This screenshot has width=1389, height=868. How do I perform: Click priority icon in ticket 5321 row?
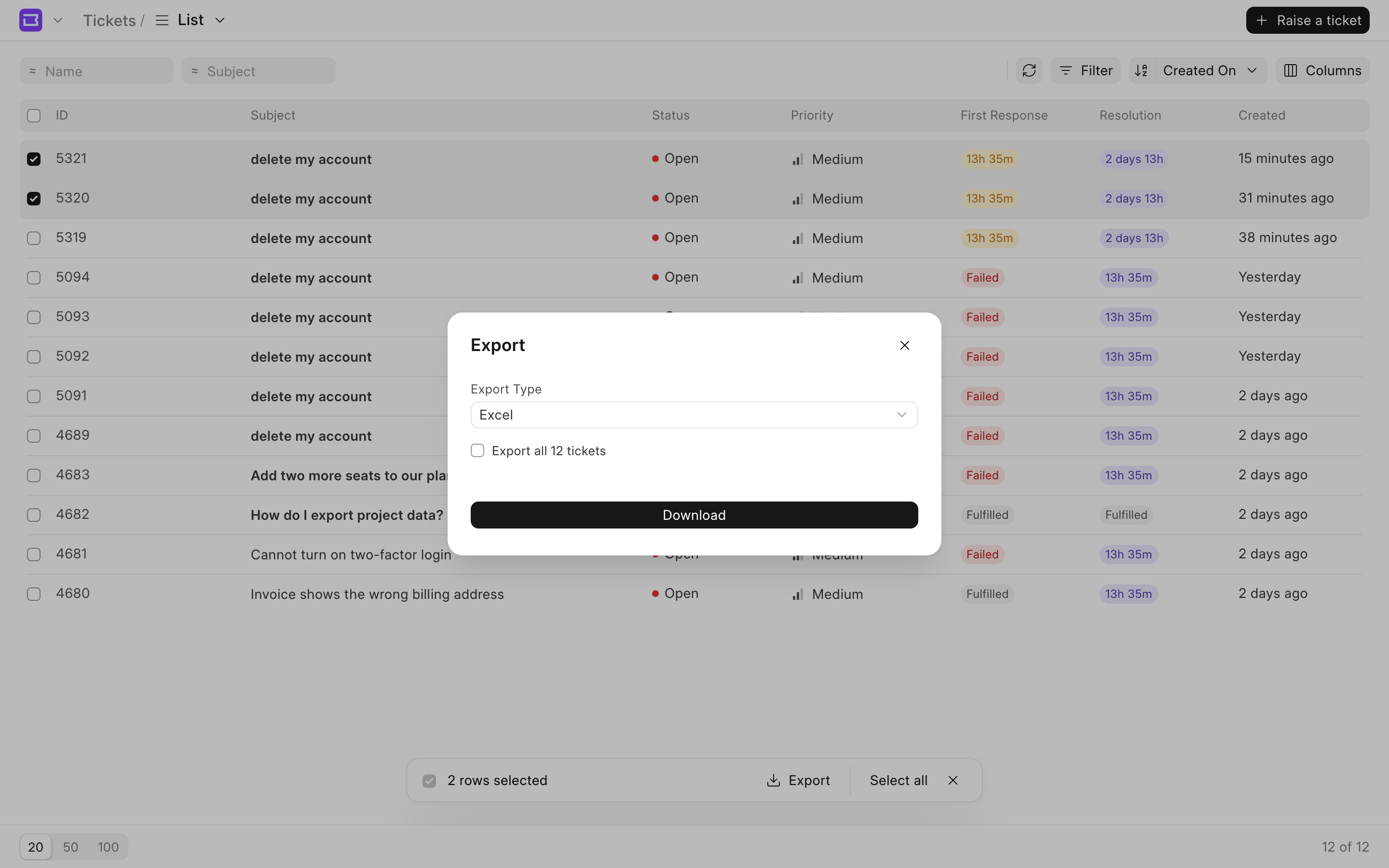coord(797,160)
